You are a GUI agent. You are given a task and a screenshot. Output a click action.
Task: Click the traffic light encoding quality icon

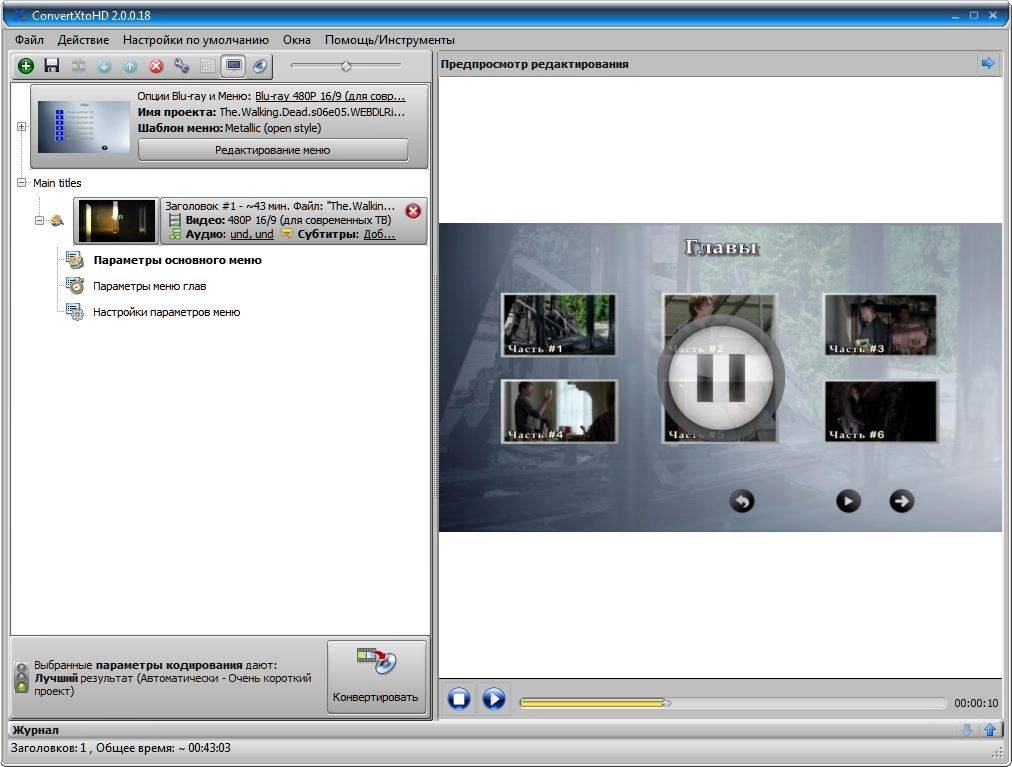click(x=22, y=677)
